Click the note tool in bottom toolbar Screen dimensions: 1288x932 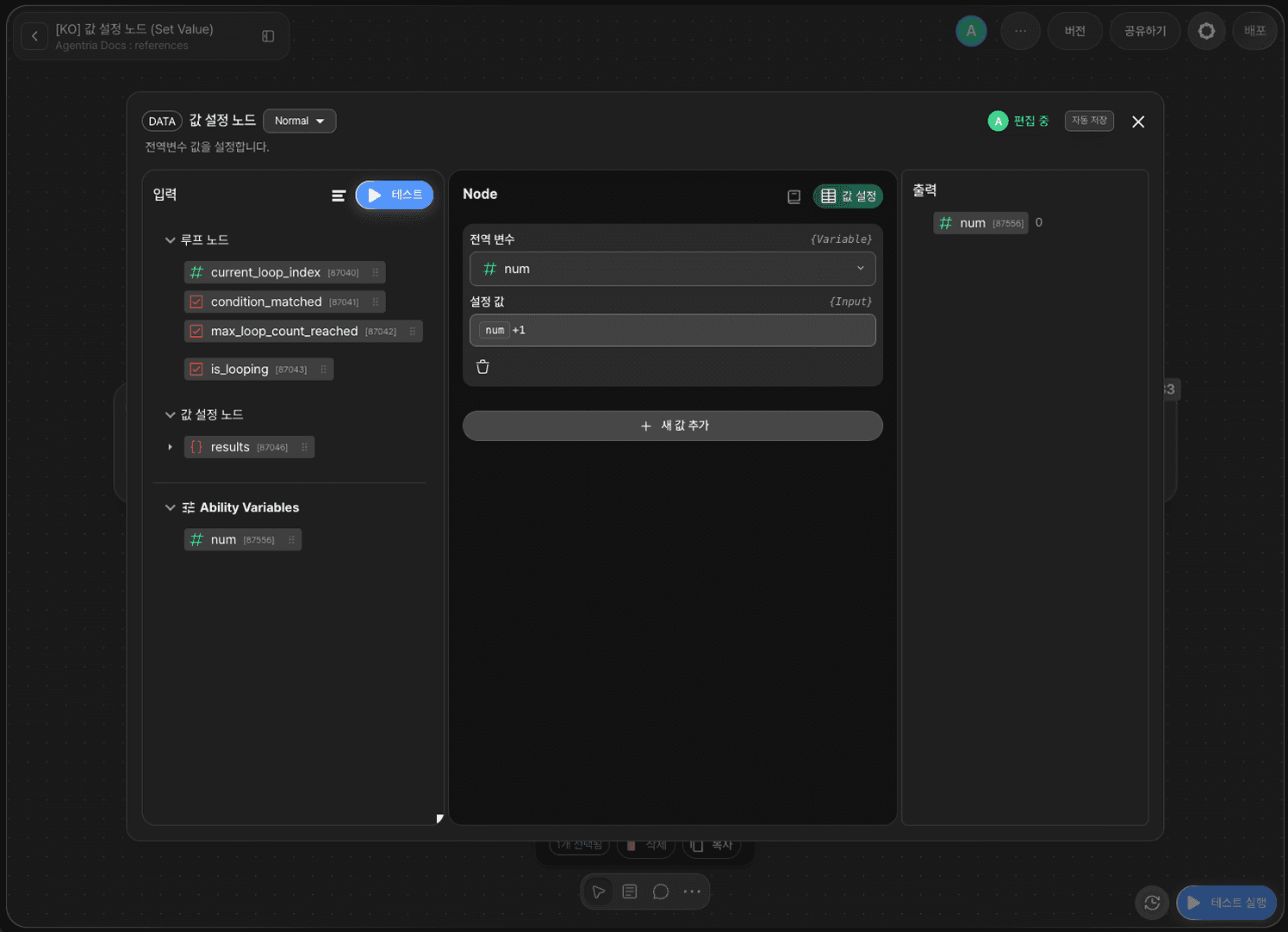(630, 892)
